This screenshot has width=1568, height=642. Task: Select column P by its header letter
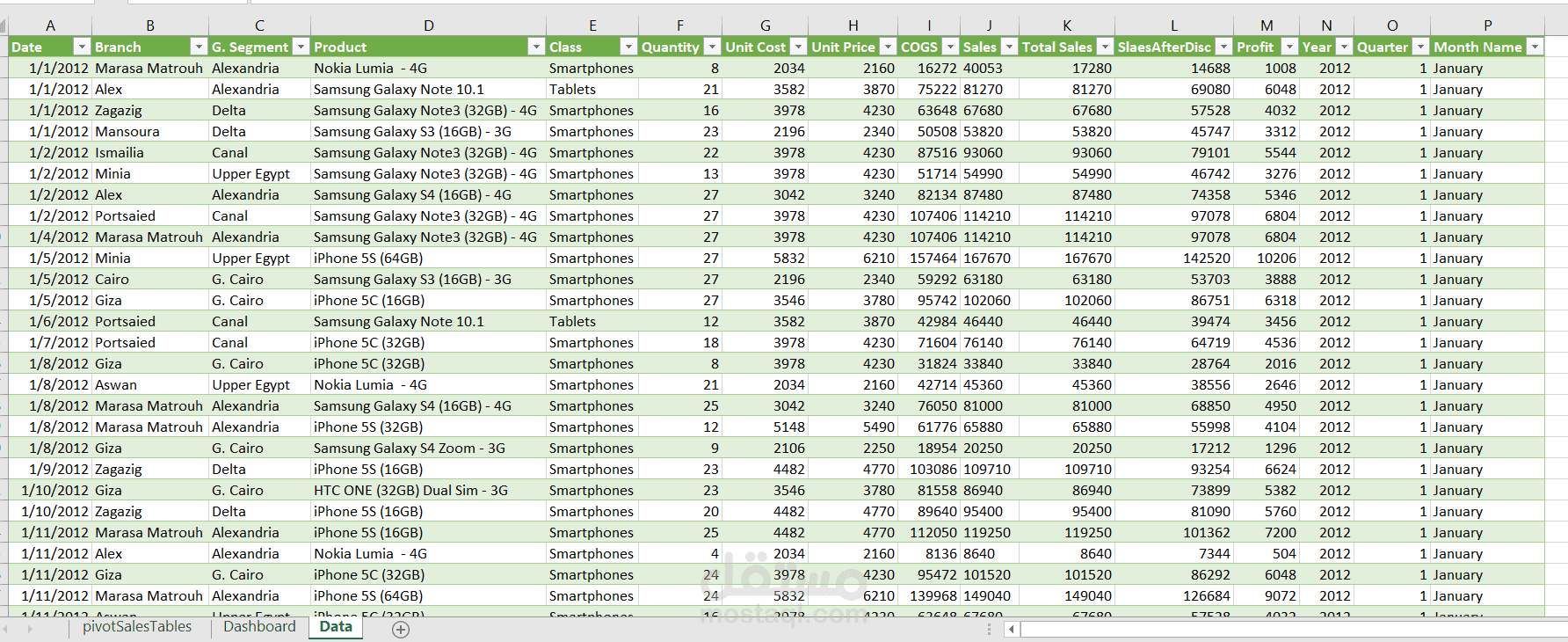point(1488,26)
